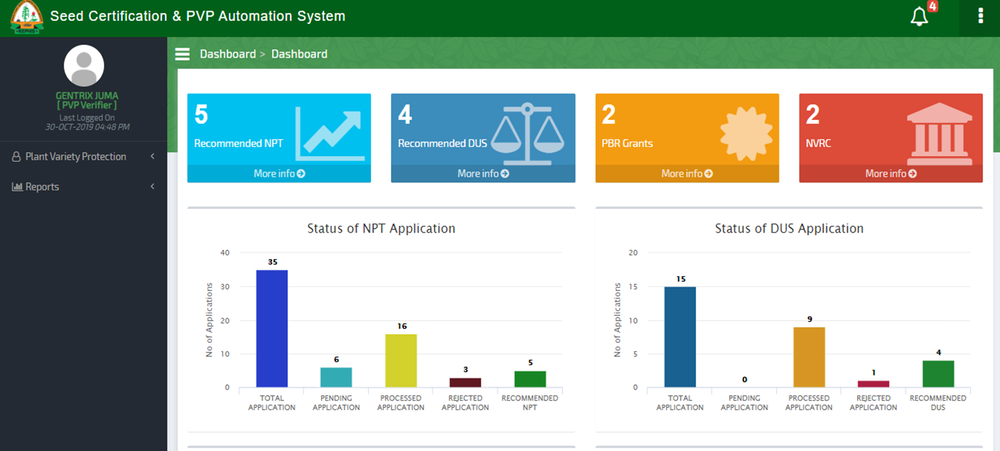Click the NVRC card label
The width and height of the screenshot is (1000, 451).
pyautogui.click(x=819, y=144)
